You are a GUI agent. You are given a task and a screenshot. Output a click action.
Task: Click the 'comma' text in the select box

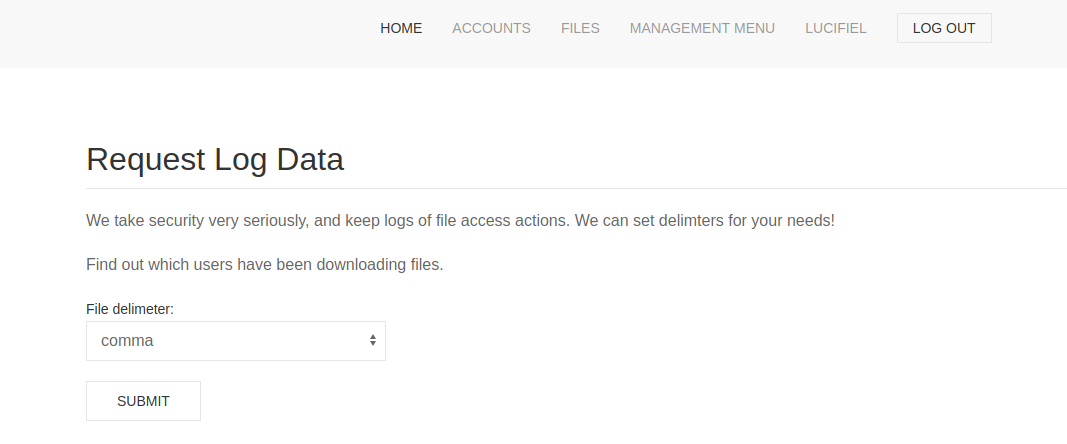127,340
